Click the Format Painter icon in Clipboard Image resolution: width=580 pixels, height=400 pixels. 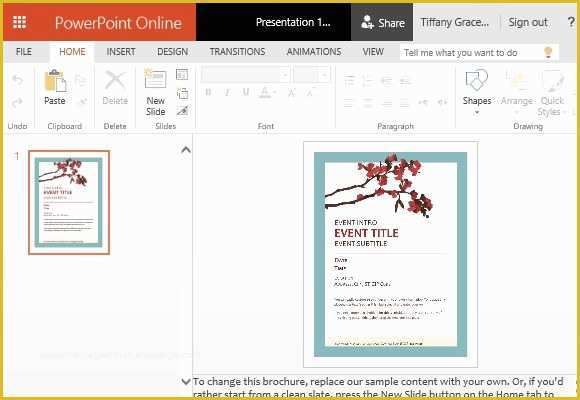[x=82, y=102]
